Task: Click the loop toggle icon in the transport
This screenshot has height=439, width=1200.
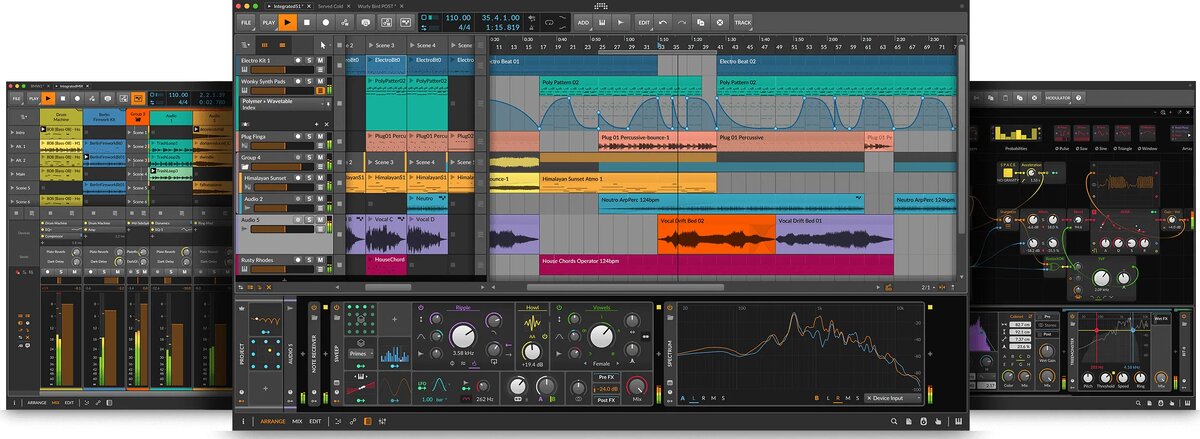Action: click(549, 22)
